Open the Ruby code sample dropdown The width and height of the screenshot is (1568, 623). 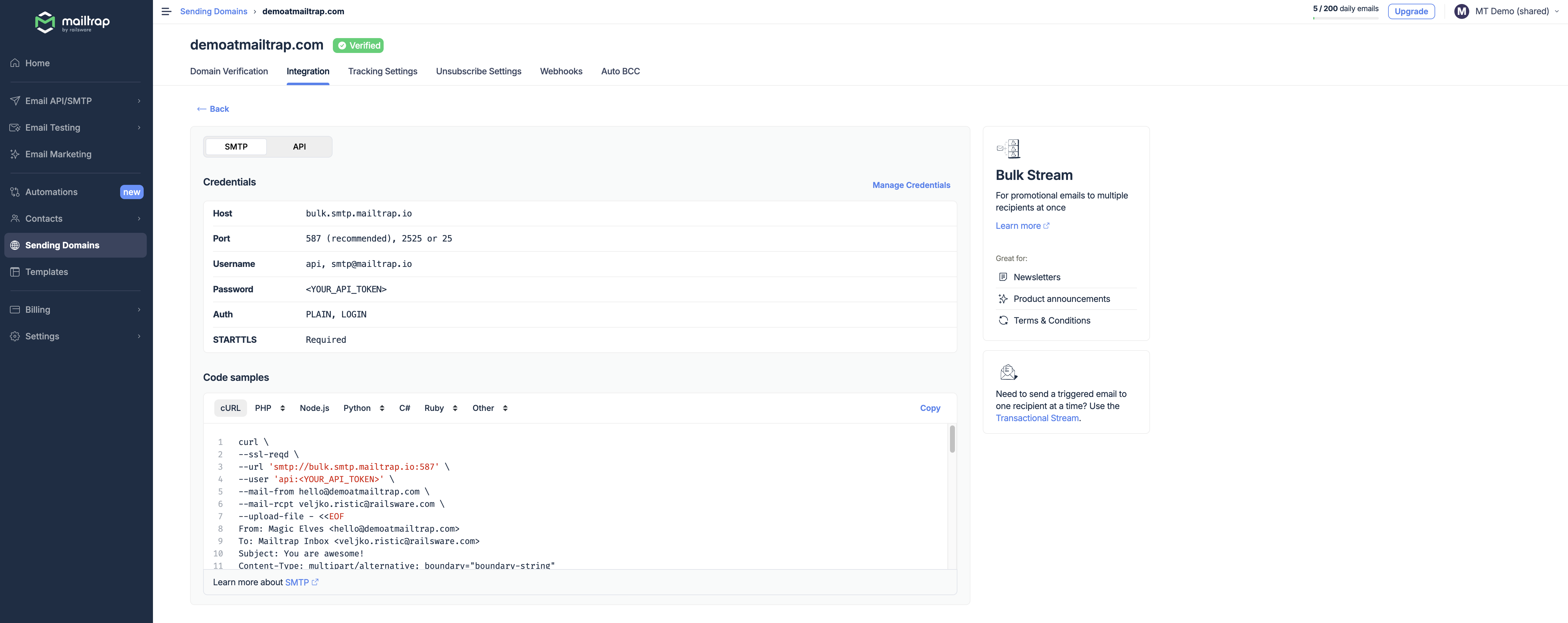click(x=440, y=408)
